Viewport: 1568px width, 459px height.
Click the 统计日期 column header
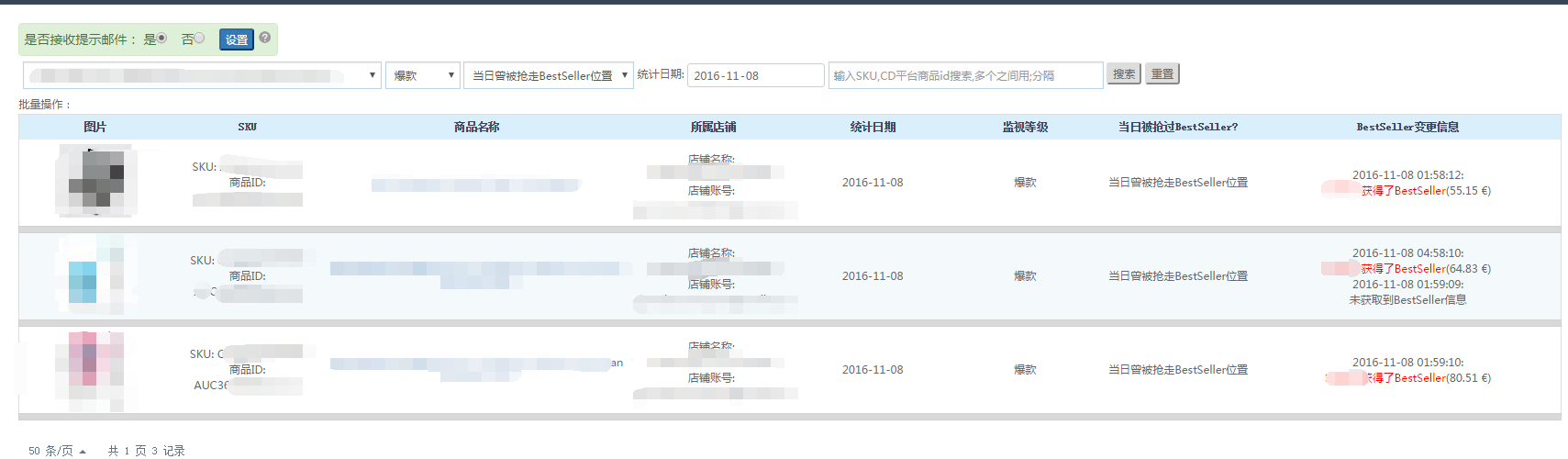tap(873, 127)
